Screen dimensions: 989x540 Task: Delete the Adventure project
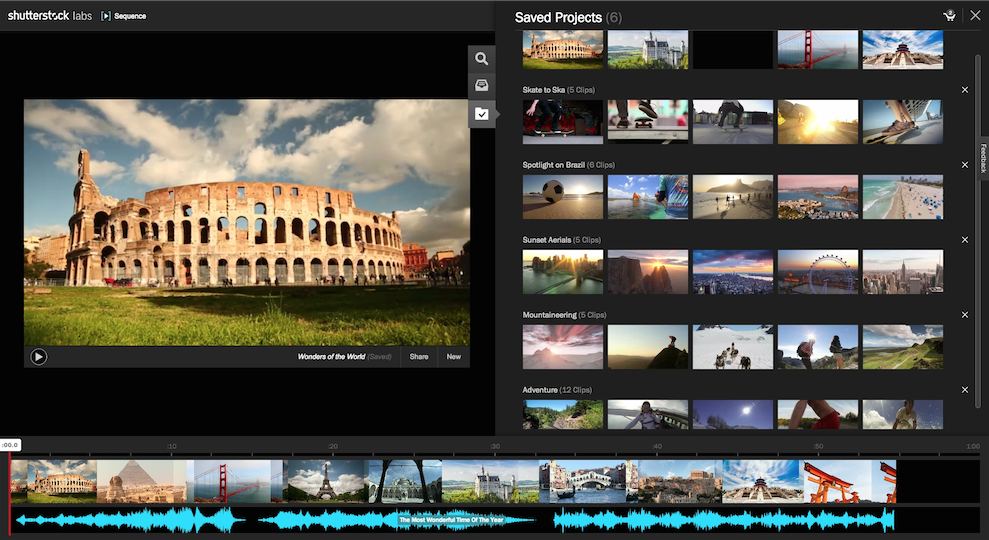(x=965, y=390)
